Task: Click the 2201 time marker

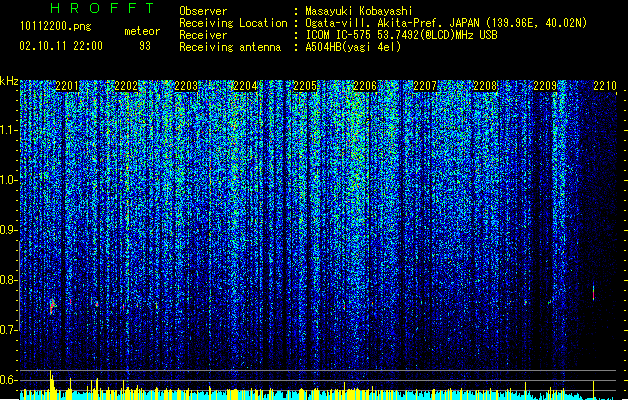Action: [x=67, y=86]
